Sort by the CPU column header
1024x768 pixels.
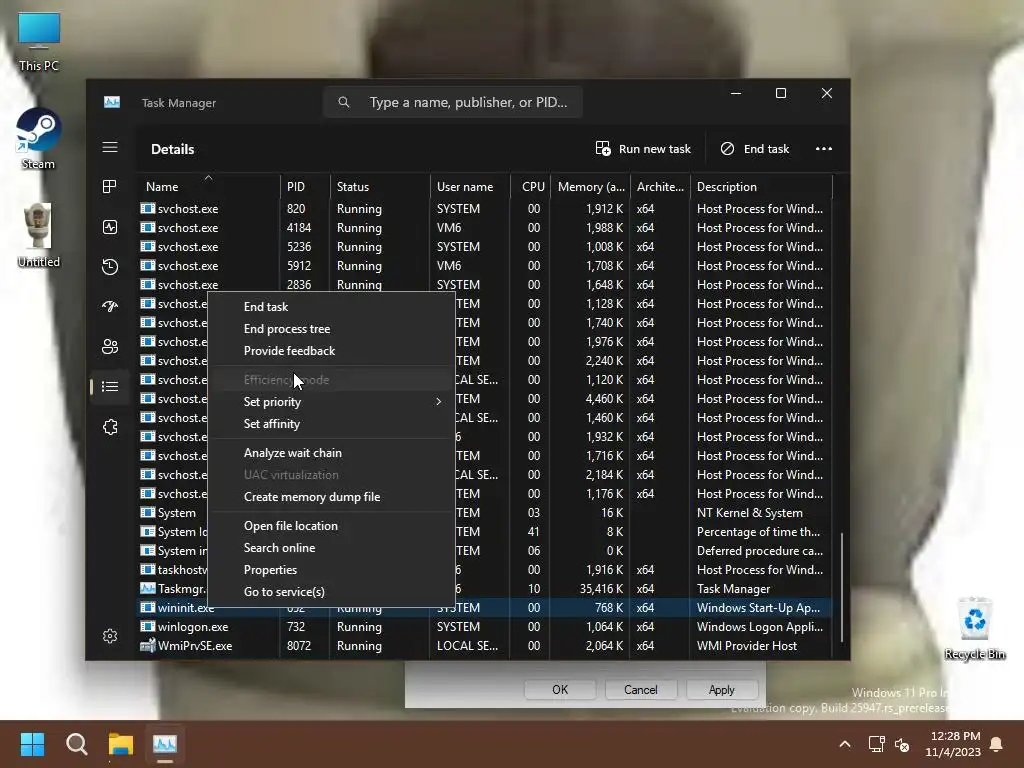pyautogui.click(x=530, y=187)
